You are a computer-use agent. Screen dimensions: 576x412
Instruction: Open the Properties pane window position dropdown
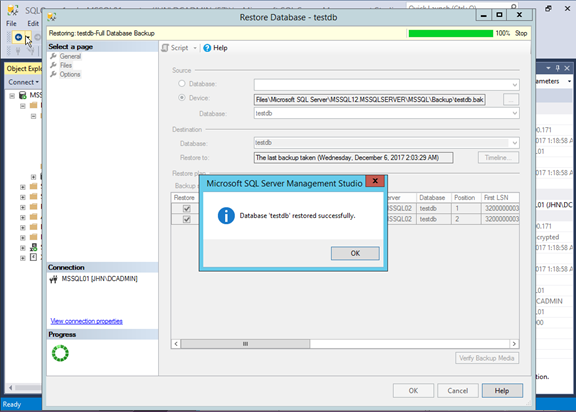click(548, 68)
